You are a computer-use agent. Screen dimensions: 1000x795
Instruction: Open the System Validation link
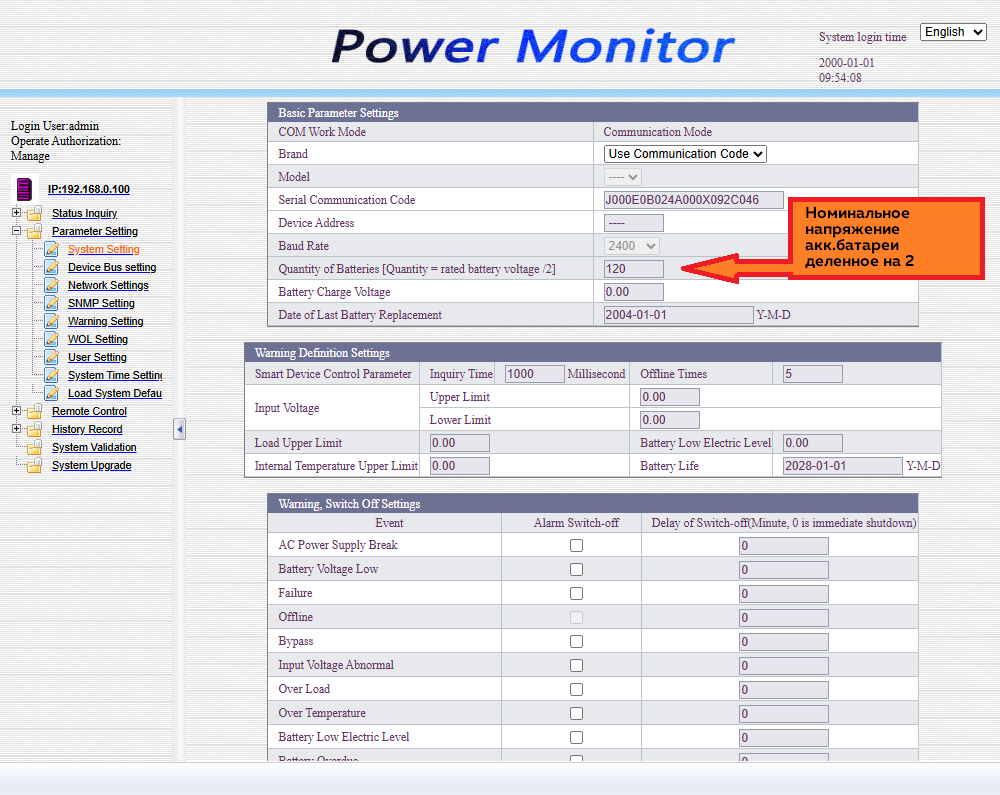[x=94, y=447]
